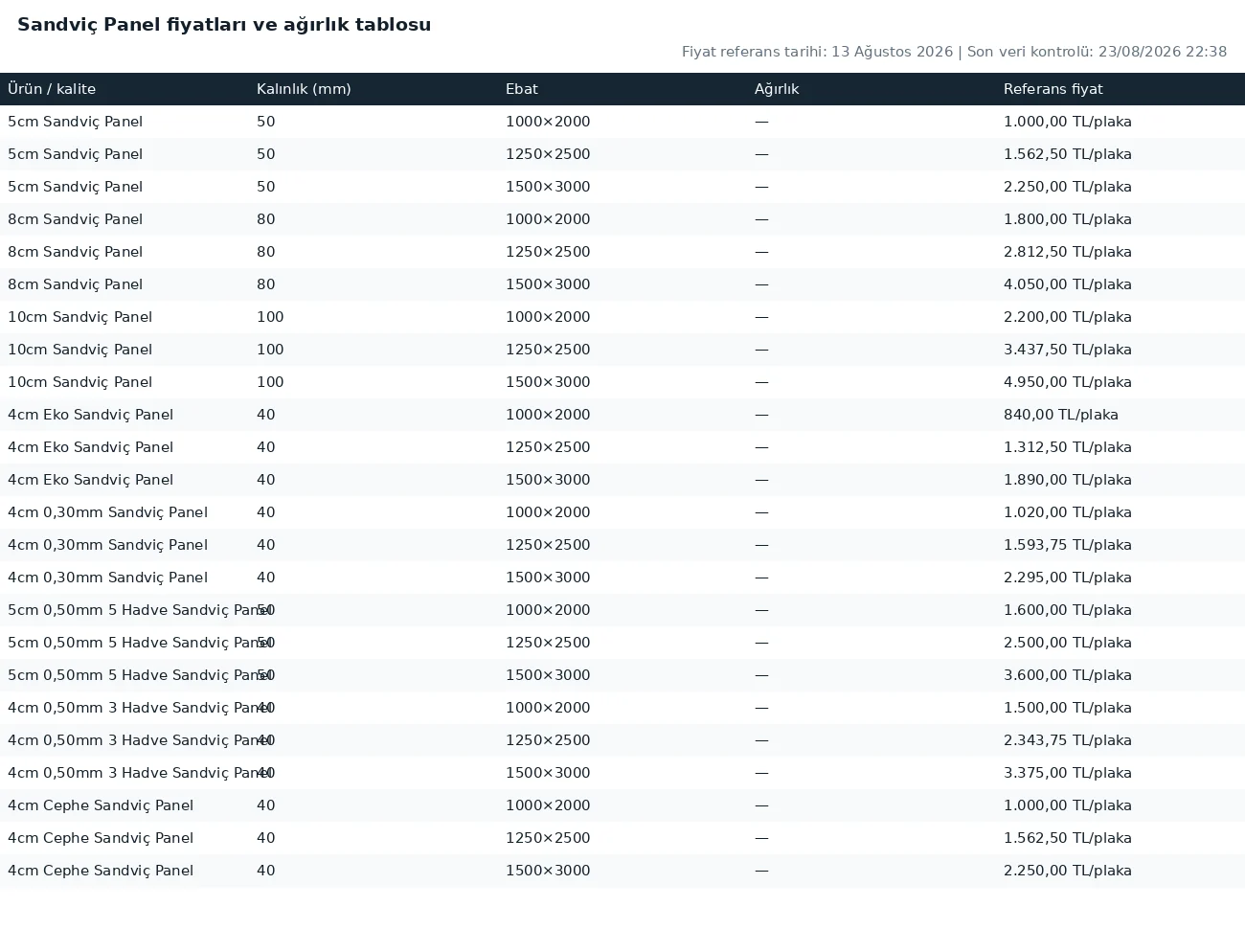The height and width of the screenshot is (952, 1245).
Task: Select the weight dash in the 1.312,50 TL row
Action: pos(761,447)
